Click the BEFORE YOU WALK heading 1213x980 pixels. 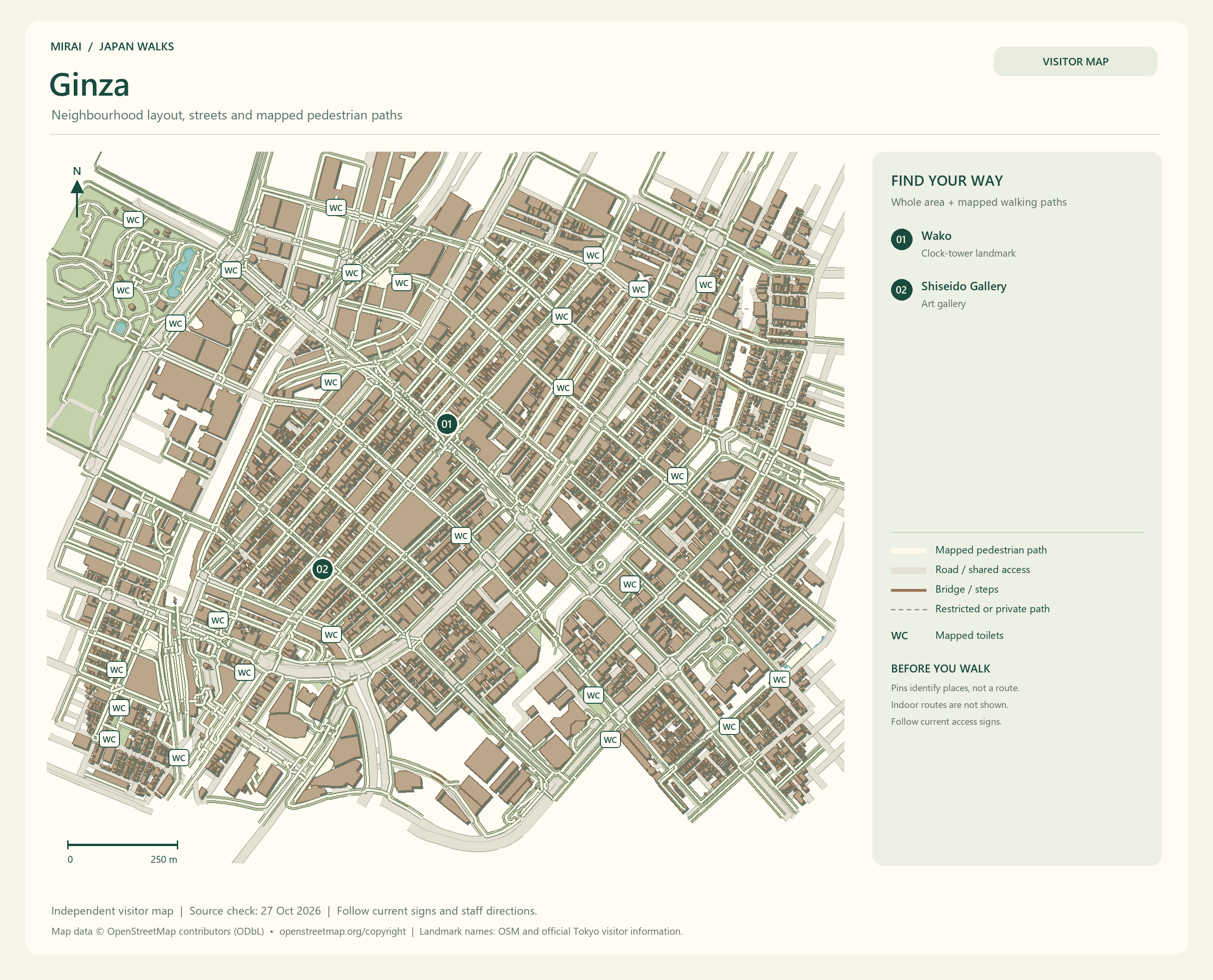click(941, 668)
